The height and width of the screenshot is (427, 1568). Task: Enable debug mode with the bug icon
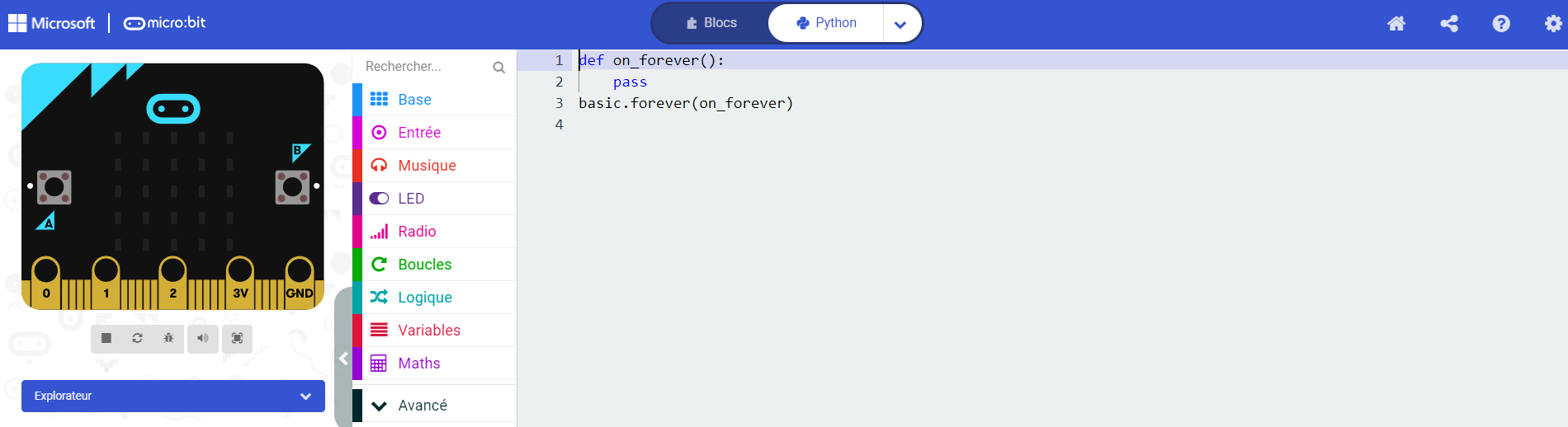[x=168, y=338]
